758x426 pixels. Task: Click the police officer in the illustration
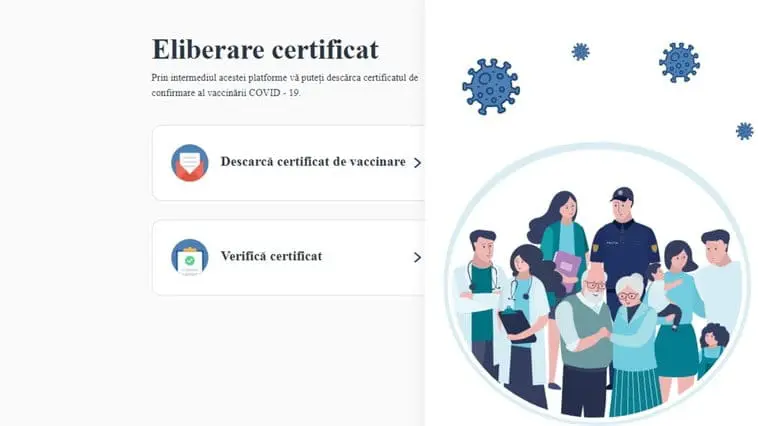coord(624,242)
